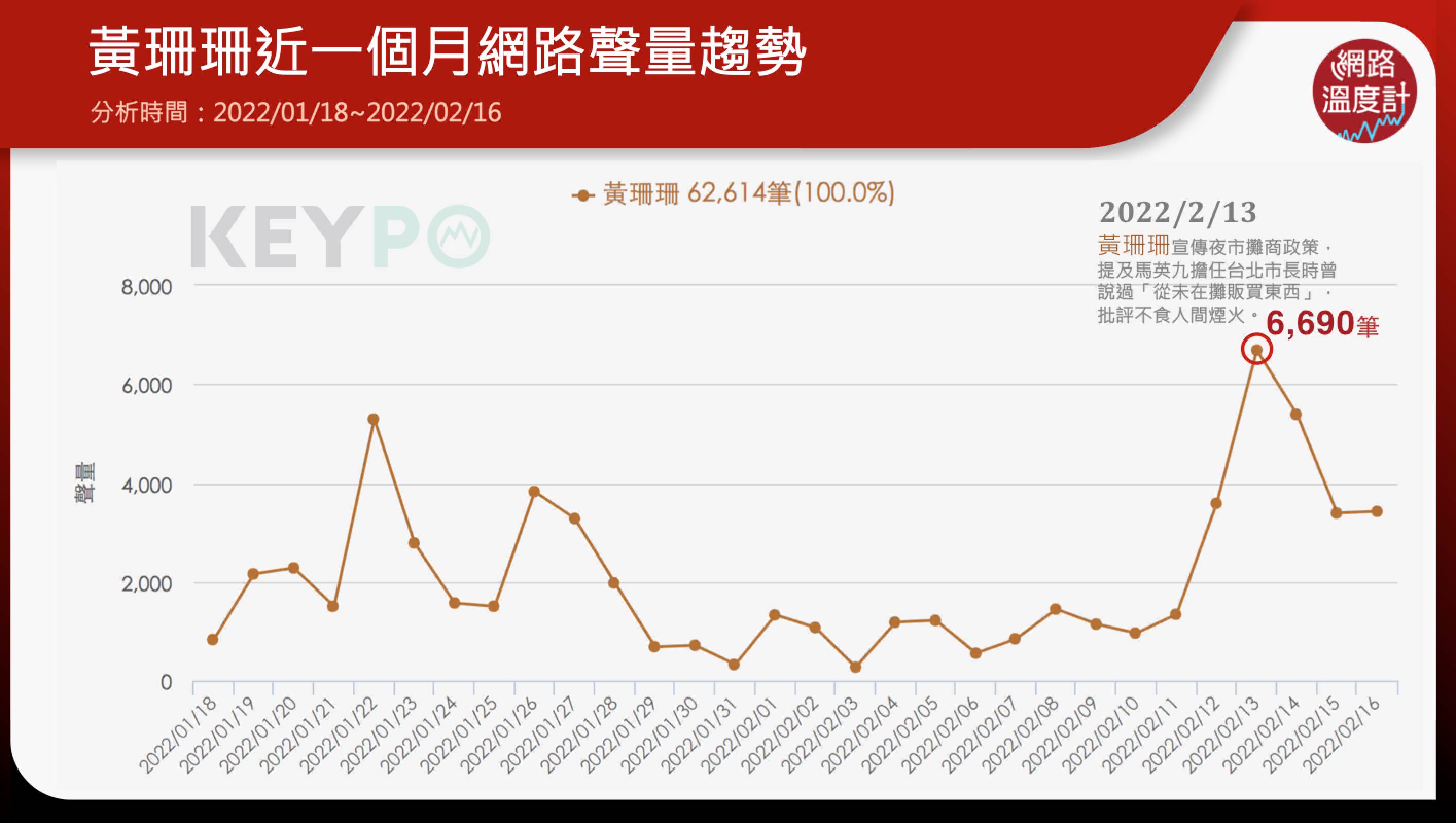Image resolution: width=1456 pixels, height=823 pixels.
Task: Click the 網路溫度計 round logo
Action: [x=1364, y=91]
